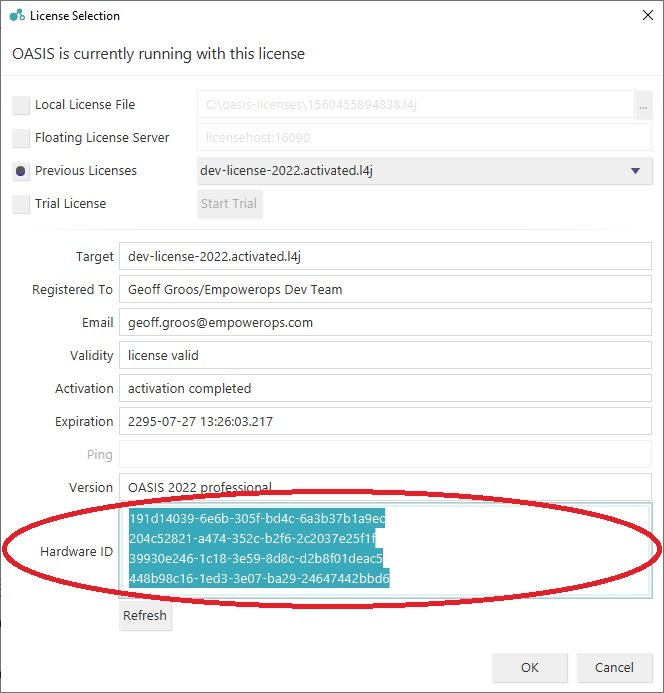The image size is (664, 693).
Task: Click hardware ID line starting 39930e246
Action: pos(256,558)
